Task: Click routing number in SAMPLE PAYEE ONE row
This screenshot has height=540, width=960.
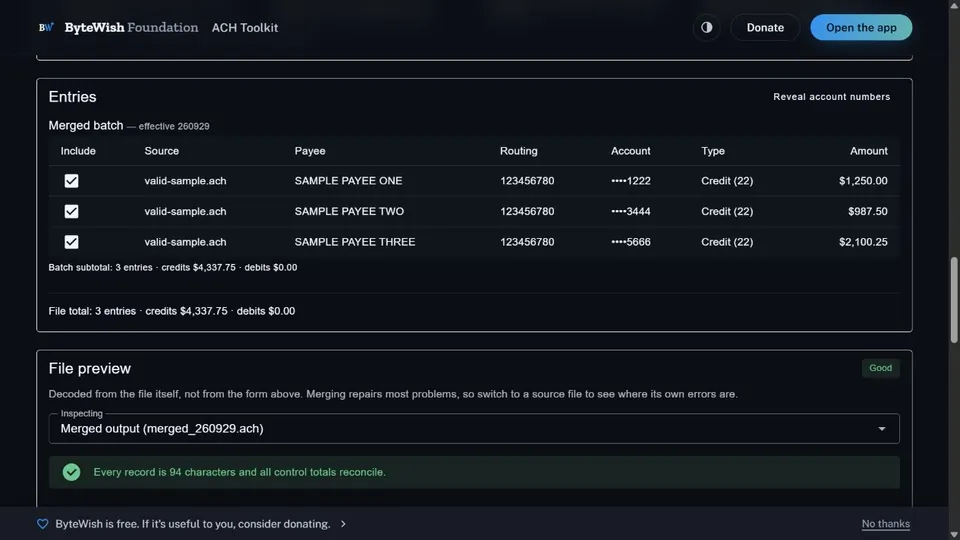Action: [x=527, y=181]
